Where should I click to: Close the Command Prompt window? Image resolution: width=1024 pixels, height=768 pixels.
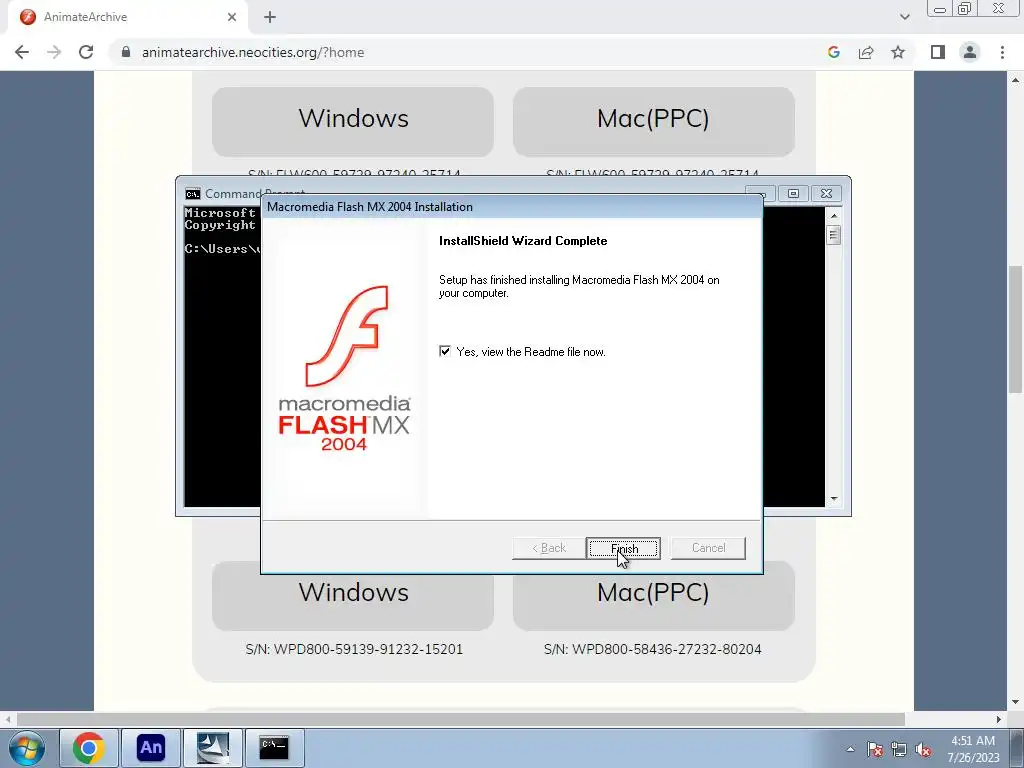[x=826, y=193]
